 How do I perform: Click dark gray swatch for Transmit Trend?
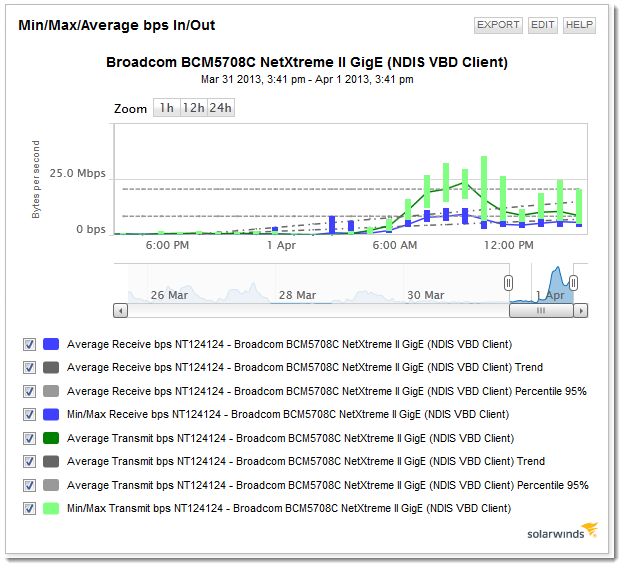click(x=51, y=461)
